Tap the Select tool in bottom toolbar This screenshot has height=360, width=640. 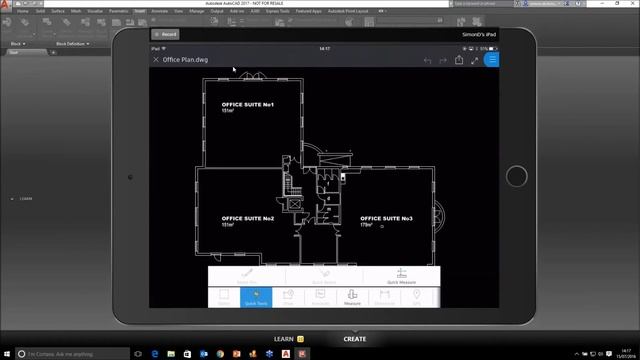click(224, 298)
